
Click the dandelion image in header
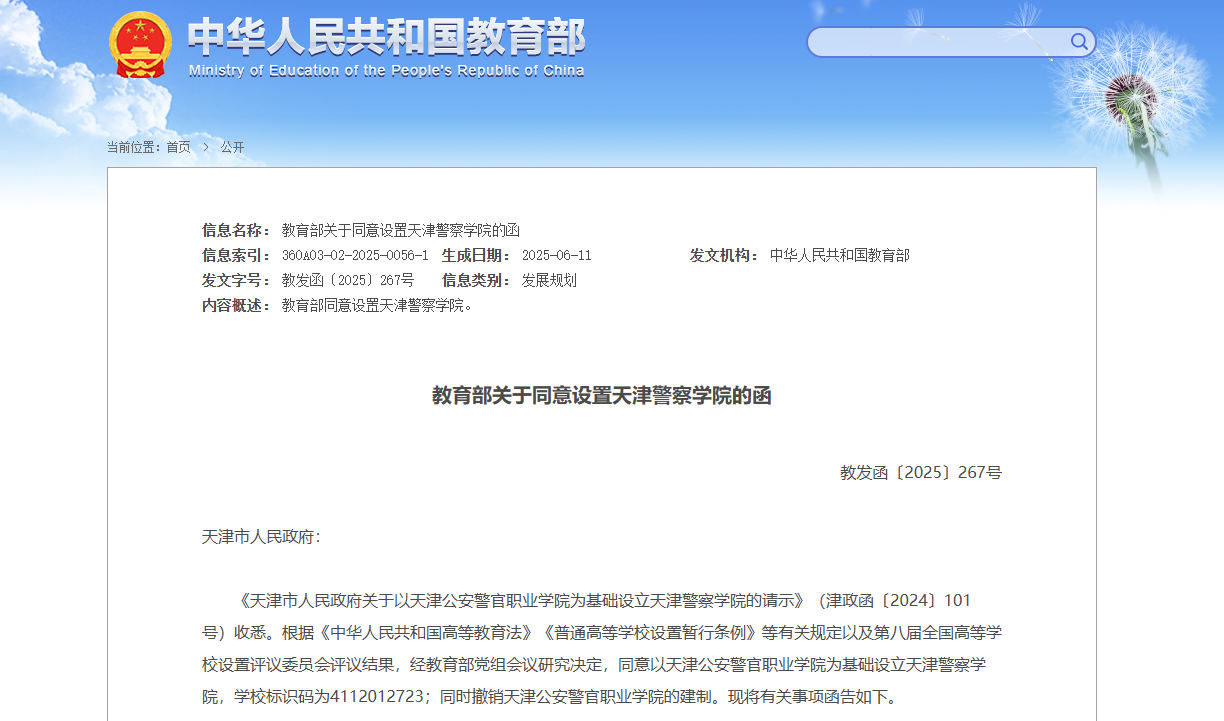click(1140, 95)
